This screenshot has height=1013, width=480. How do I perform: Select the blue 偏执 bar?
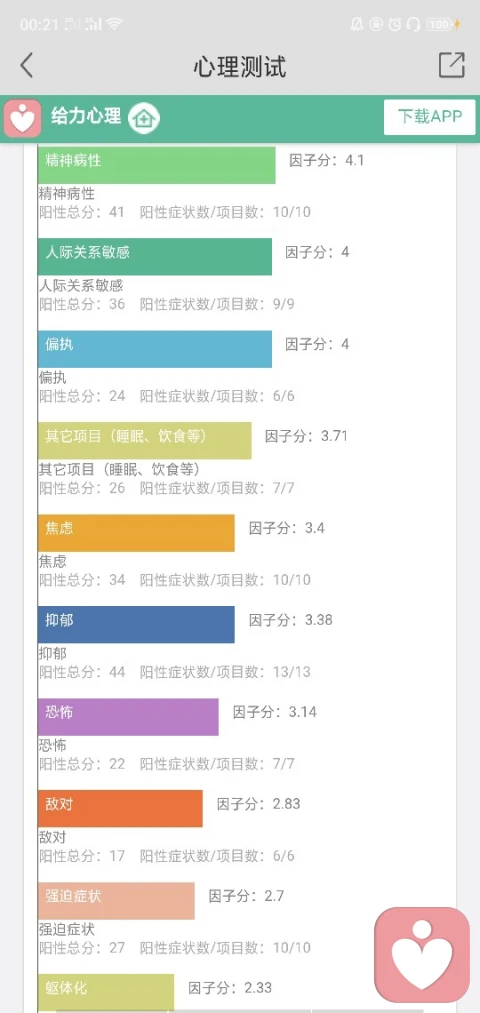click(x=155, y=349)
